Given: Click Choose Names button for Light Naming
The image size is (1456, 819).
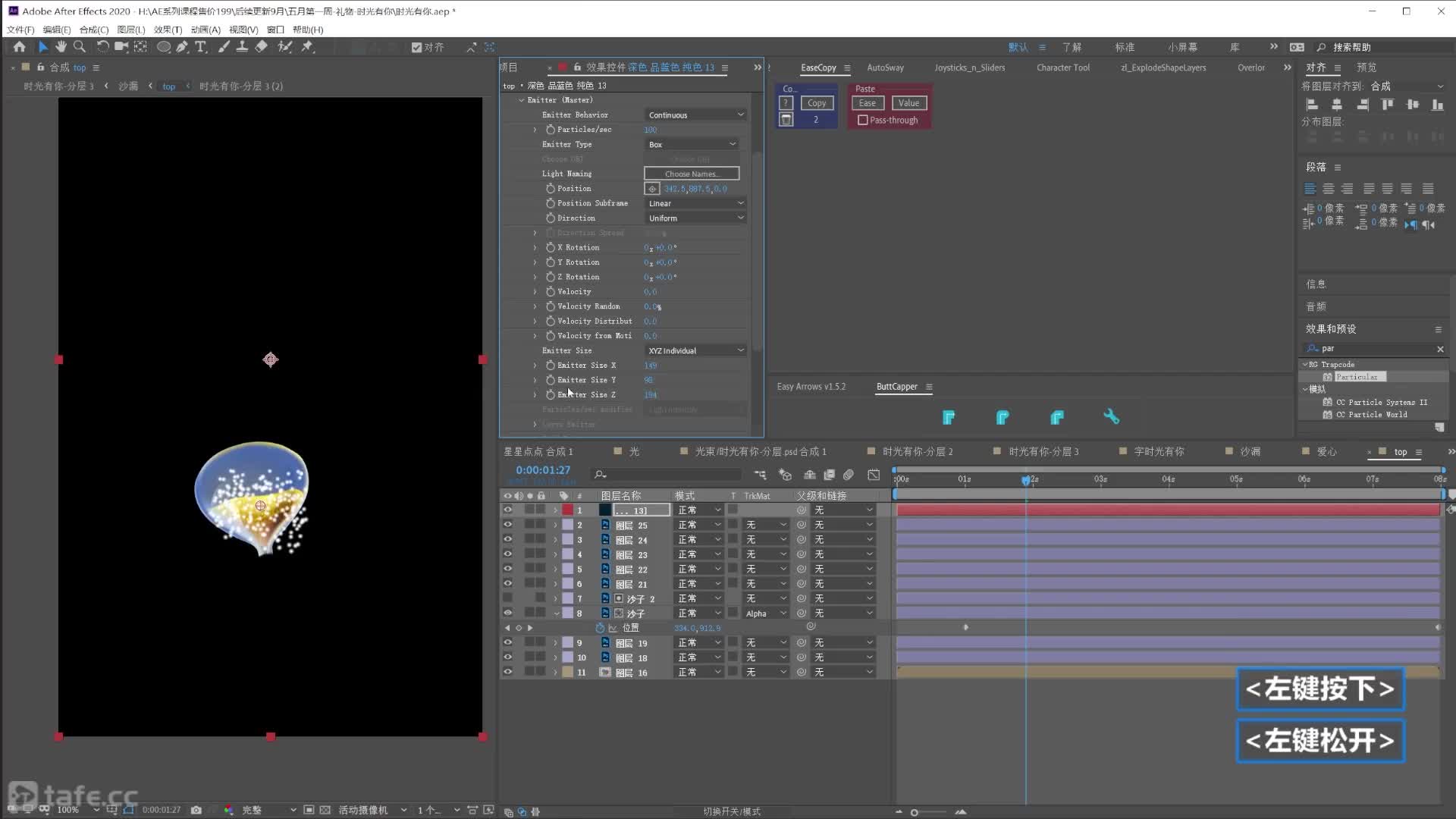Looking at the screenshot, I should (x=691, y=174).
